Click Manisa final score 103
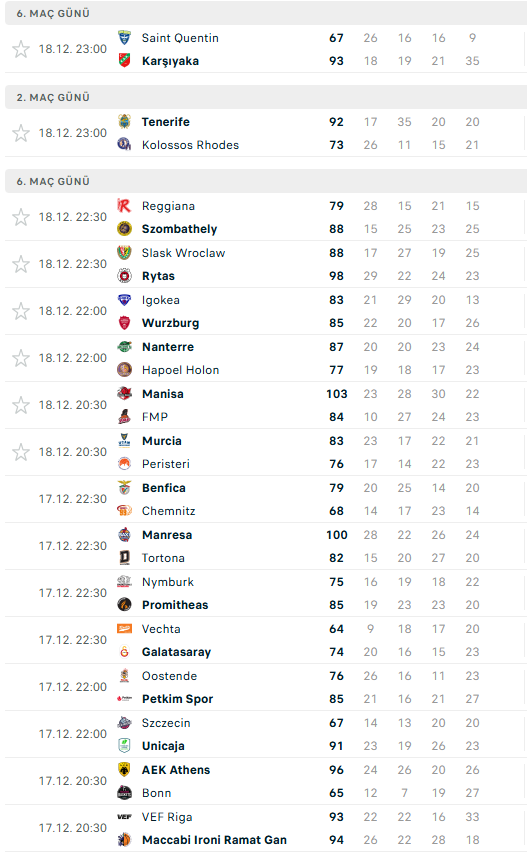The image size is (527, 855). tap(337, 394)
